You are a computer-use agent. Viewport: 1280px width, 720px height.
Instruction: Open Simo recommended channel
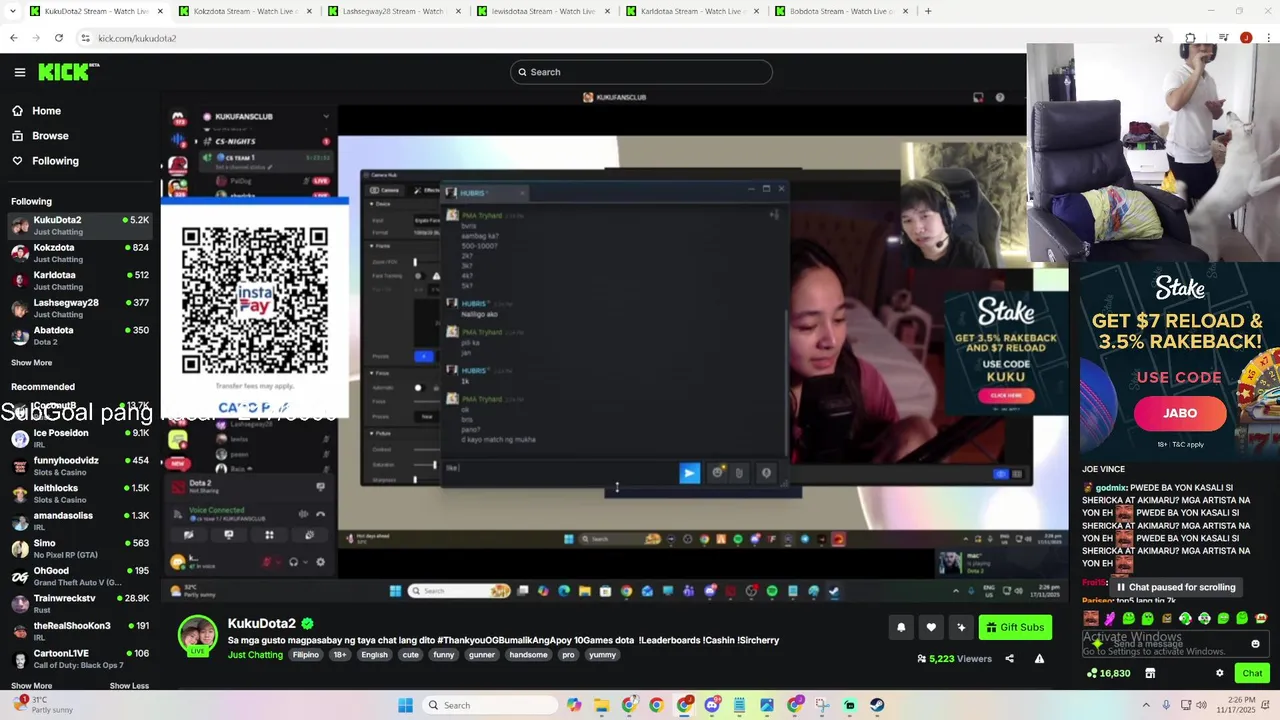[80, 549]
